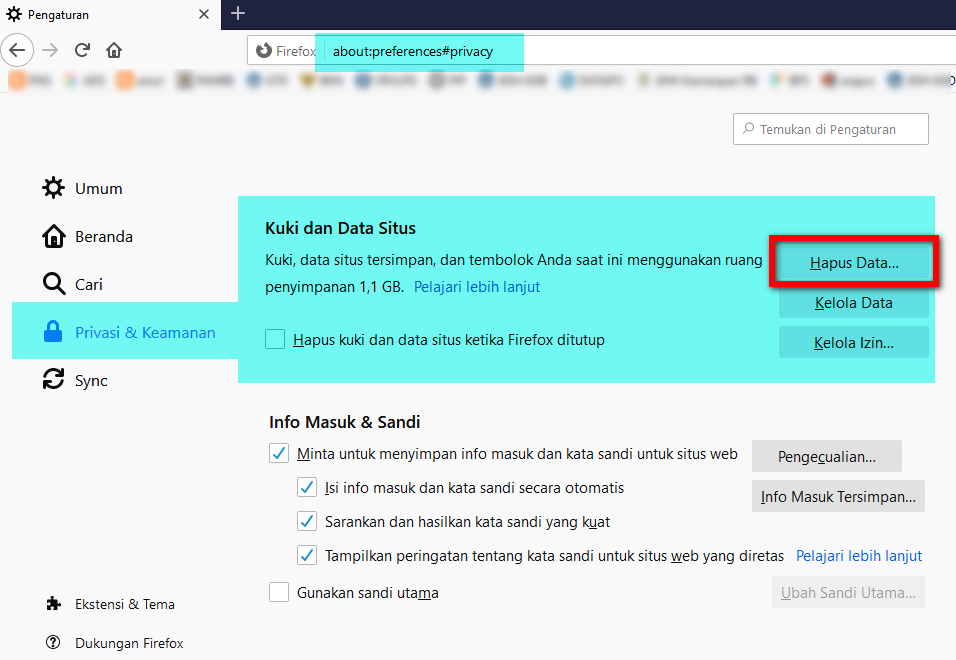Open Ekstensi & Tema
The height and width of the screenshot is (660, 956).
click(x=110, y=604)
